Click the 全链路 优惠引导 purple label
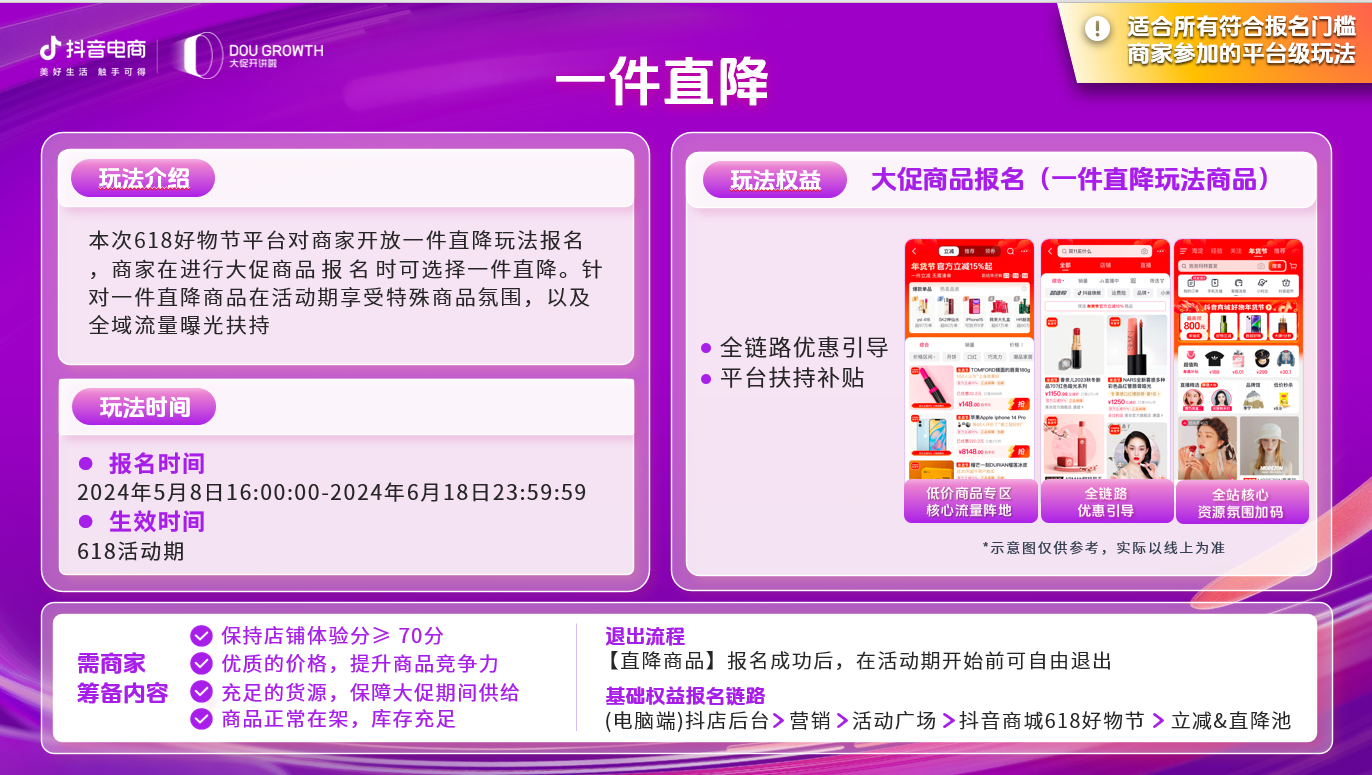 click(1106, 501)
